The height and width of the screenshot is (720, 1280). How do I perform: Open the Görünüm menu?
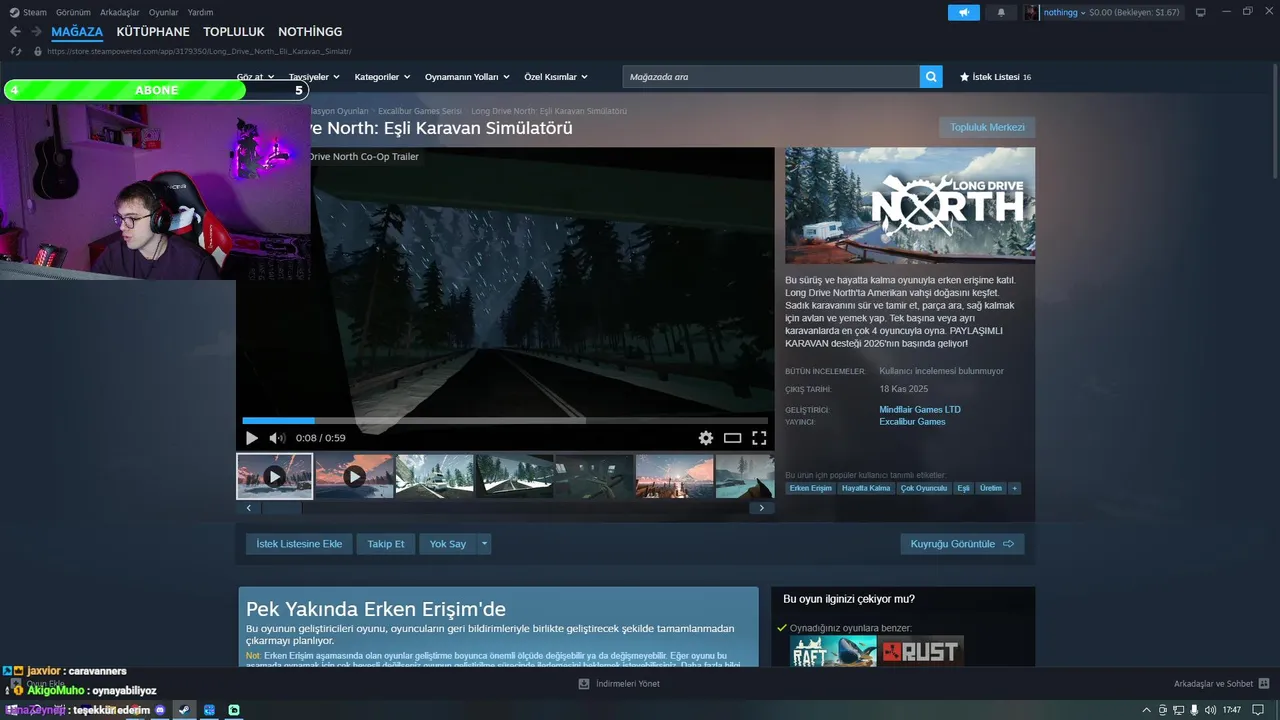pos(73,12)
